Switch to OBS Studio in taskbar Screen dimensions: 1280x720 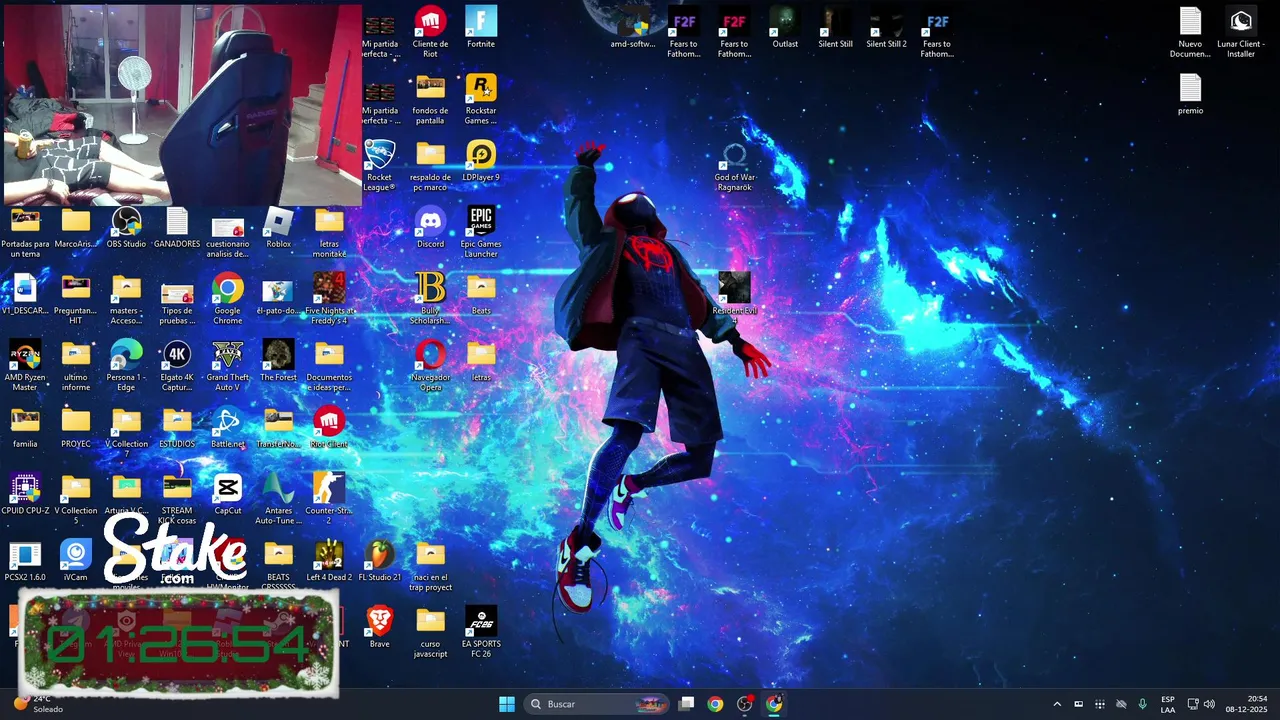click(745, 704)
